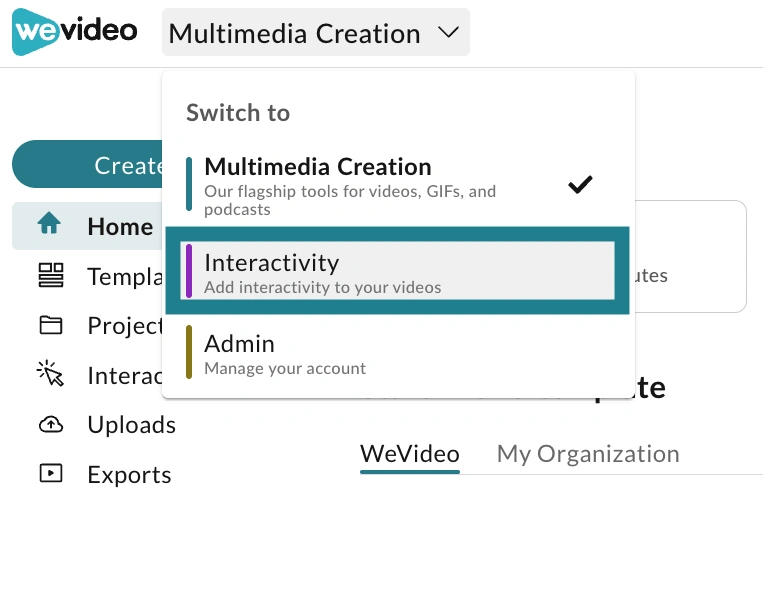Switch to Interactivity
Screen dimensions: 763x598
(x=398, y=271)
